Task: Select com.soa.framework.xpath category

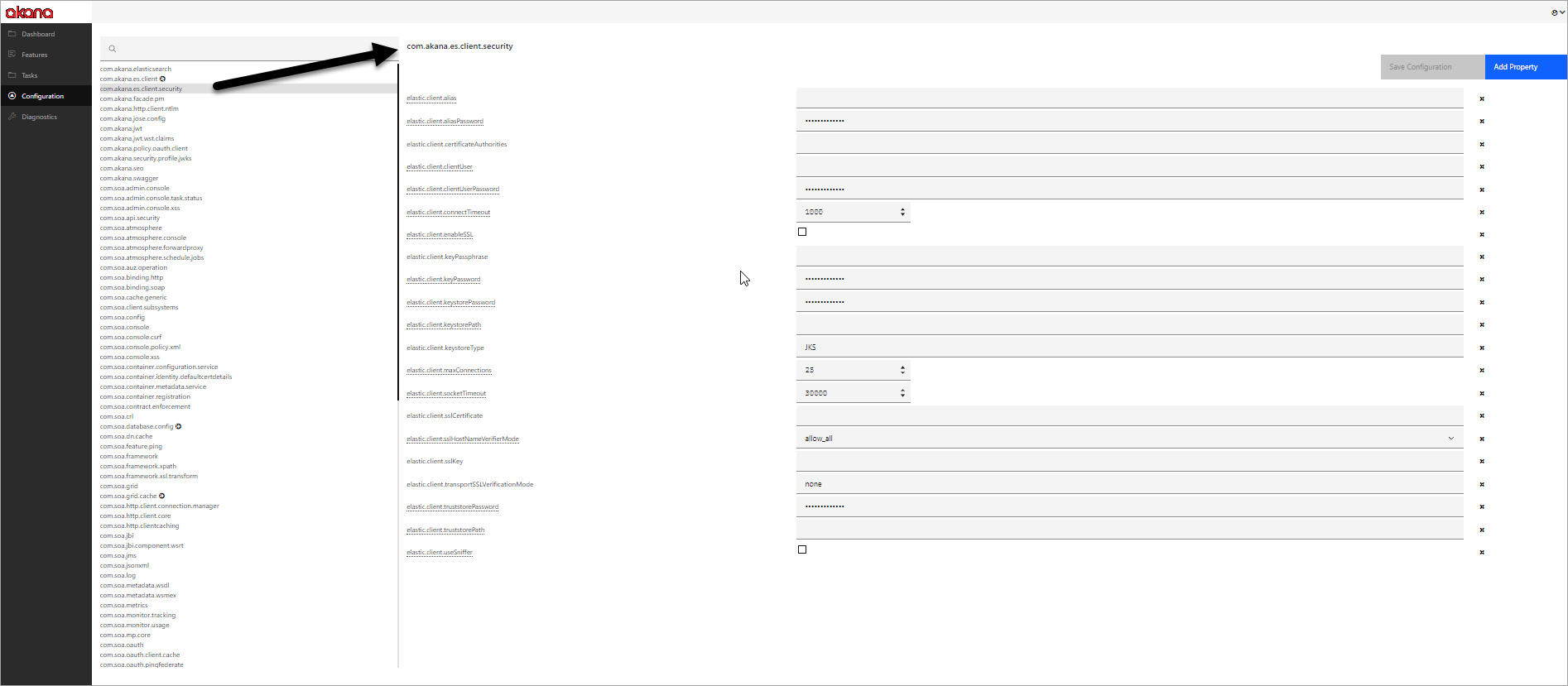Action: pyautogui.click(x=138, y=466)
